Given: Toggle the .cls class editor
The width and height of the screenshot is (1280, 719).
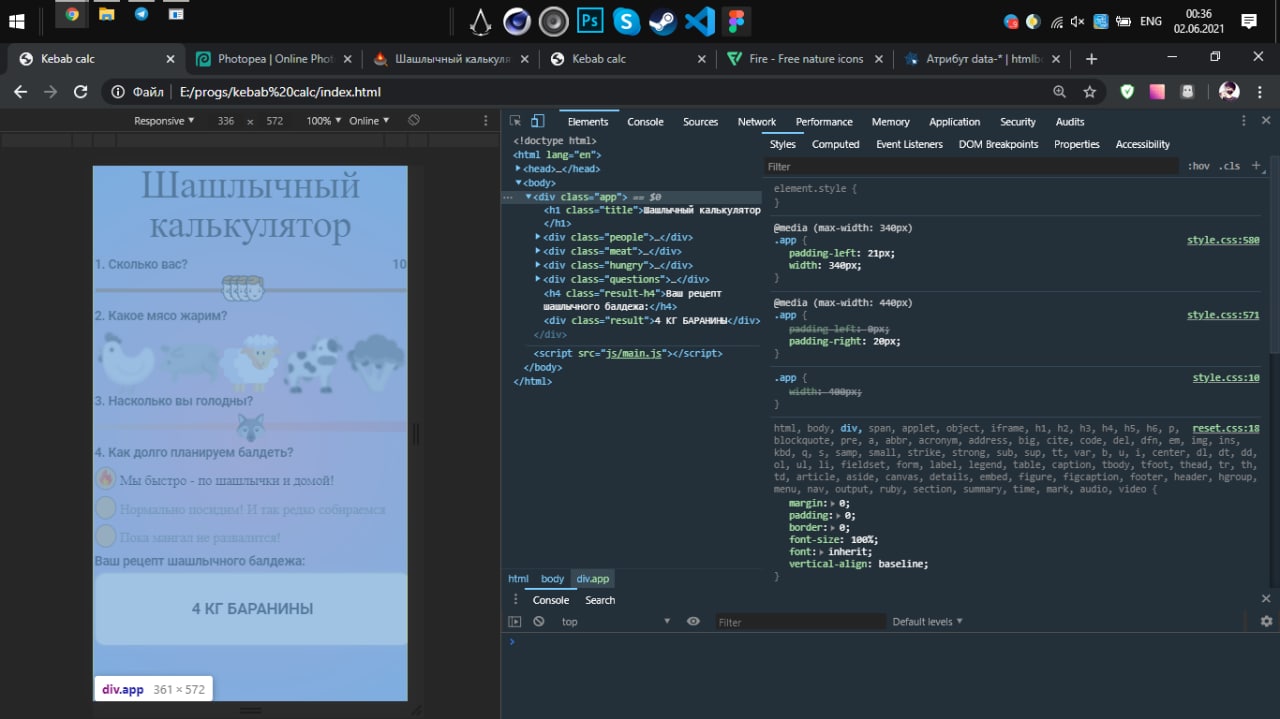Looking at the screenshot, I should click(1229, 166).
